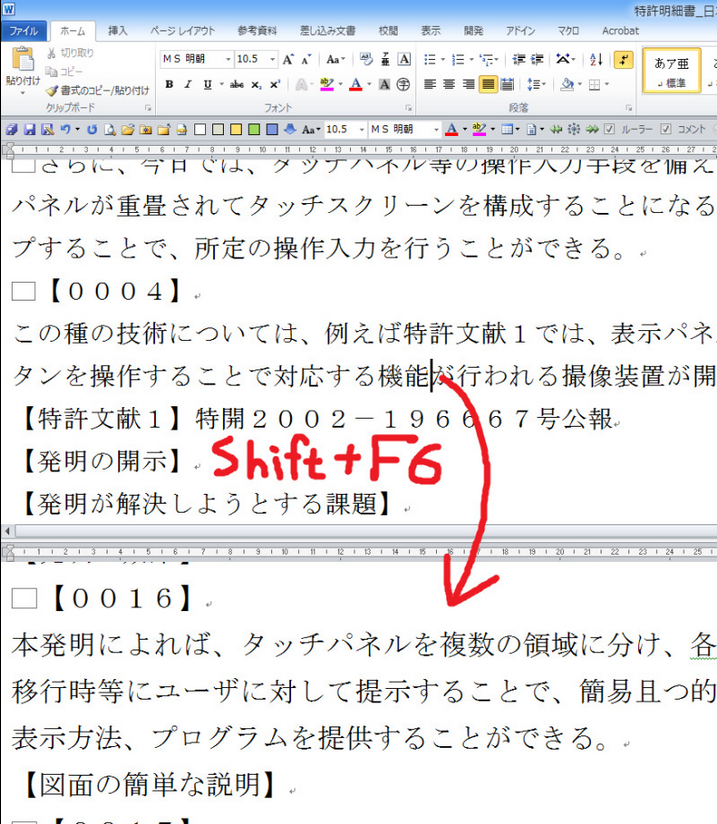Select Justify paragraph alignment icon
This screenshot has width=717, height=824.
[x=488, y=84]
